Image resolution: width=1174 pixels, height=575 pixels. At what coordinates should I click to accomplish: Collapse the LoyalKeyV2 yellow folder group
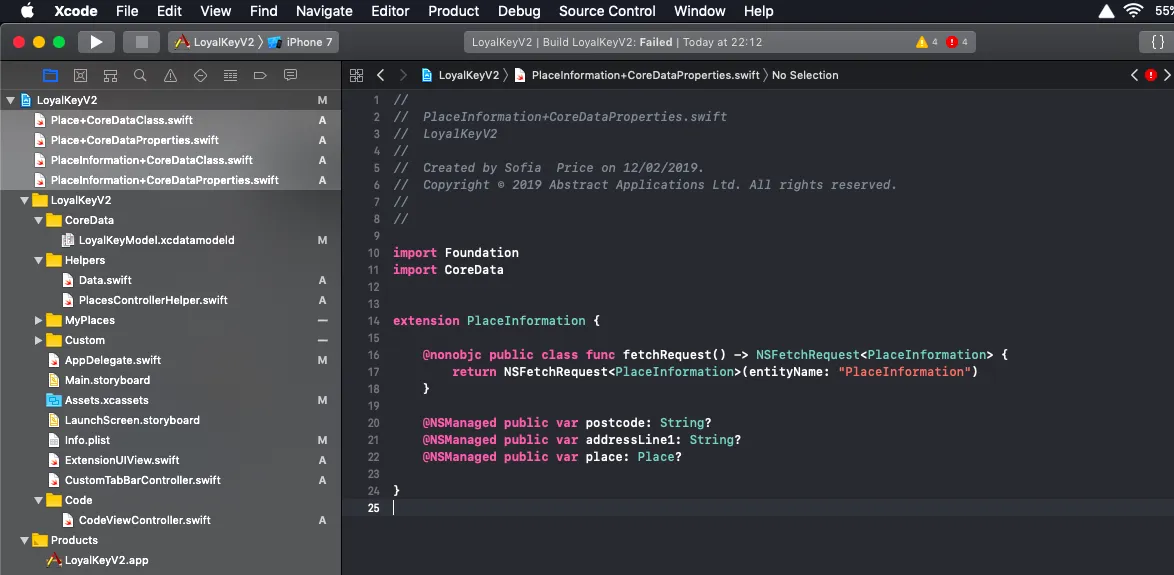(25, 201)
